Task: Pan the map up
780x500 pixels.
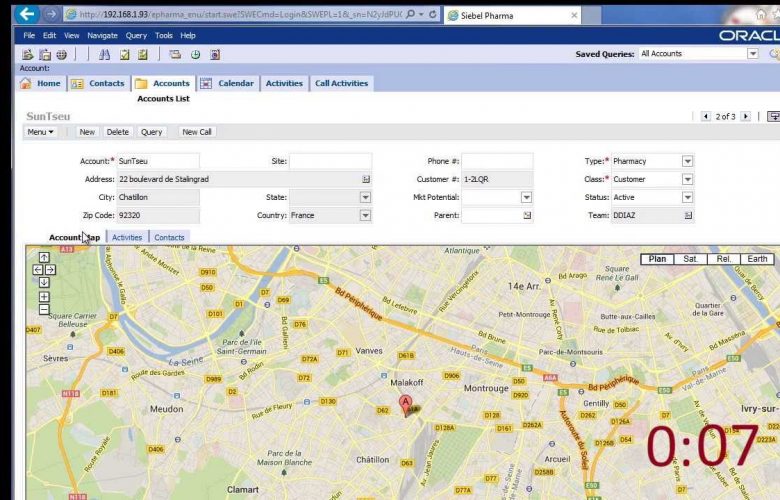Action: pyautogui.click(x=44, y=257)
